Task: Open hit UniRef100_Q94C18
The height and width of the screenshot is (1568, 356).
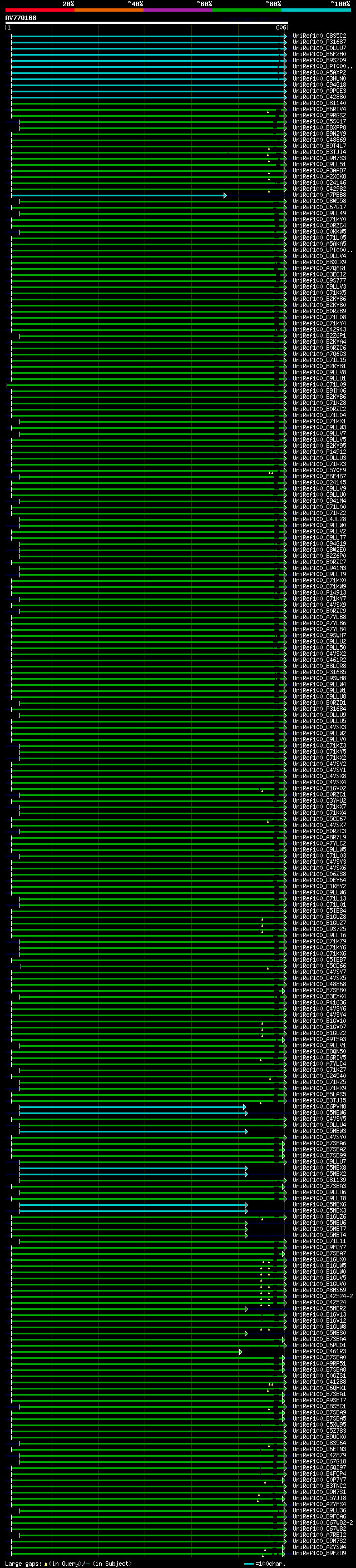Action: (x=319, y=85)
